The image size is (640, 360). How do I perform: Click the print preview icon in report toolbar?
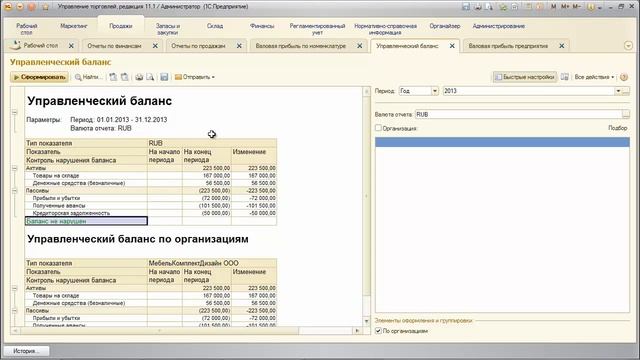click(150, 77)
